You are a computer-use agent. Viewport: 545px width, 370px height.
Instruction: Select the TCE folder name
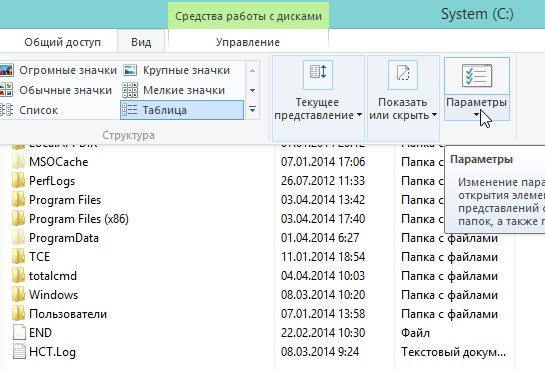point(40,257)
